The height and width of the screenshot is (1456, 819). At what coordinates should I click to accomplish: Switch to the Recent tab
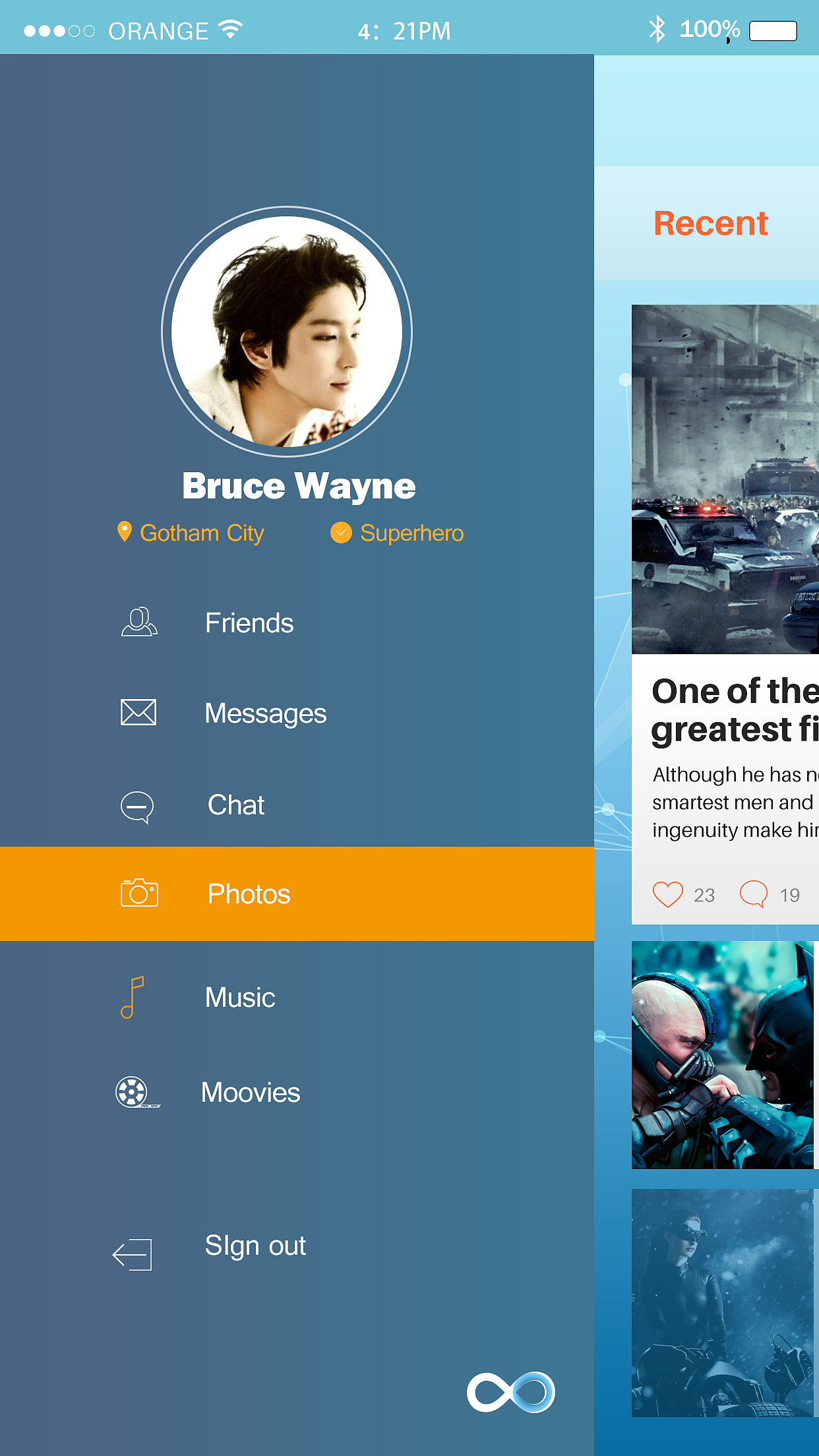[x=710, y=223]
